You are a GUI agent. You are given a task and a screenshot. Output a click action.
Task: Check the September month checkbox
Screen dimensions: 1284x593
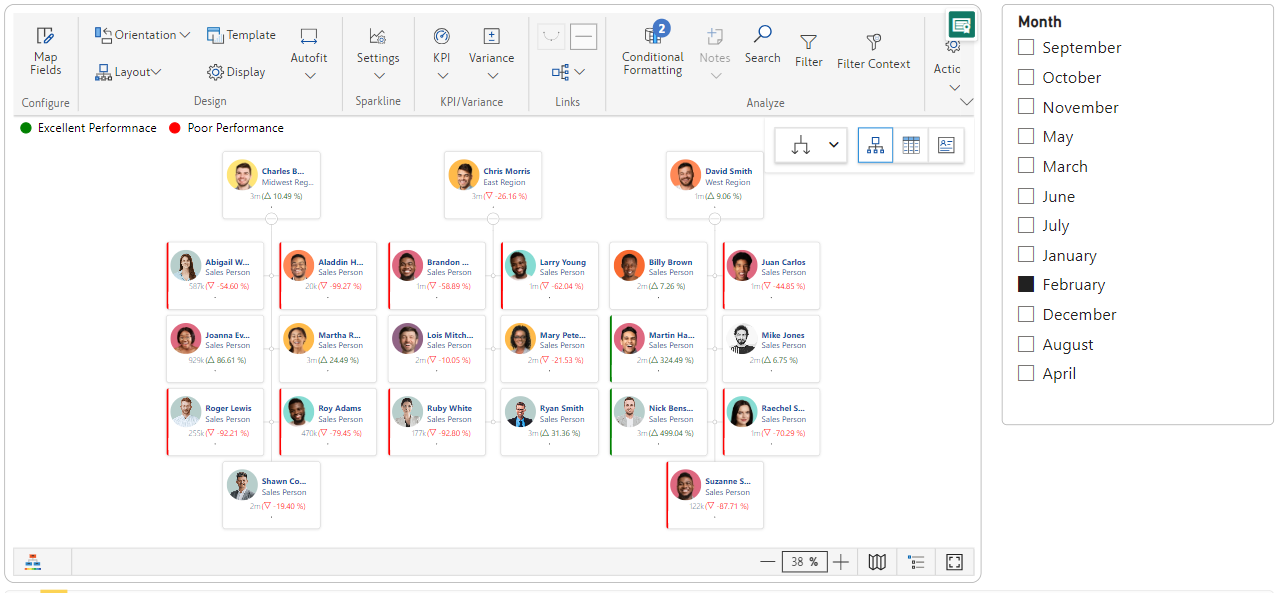click(x=1026, y=47)
